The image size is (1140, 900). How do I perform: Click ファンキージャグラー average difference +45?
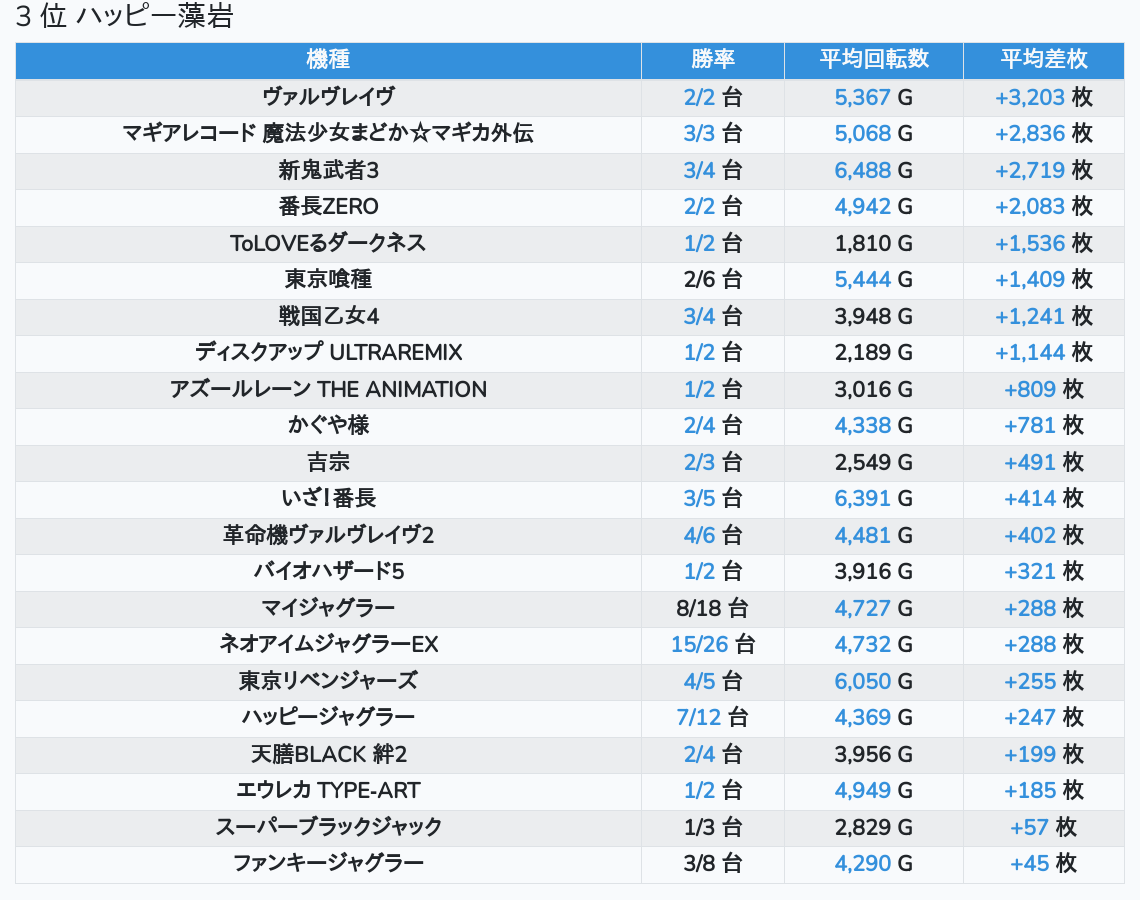click(x=1030, y=864)
